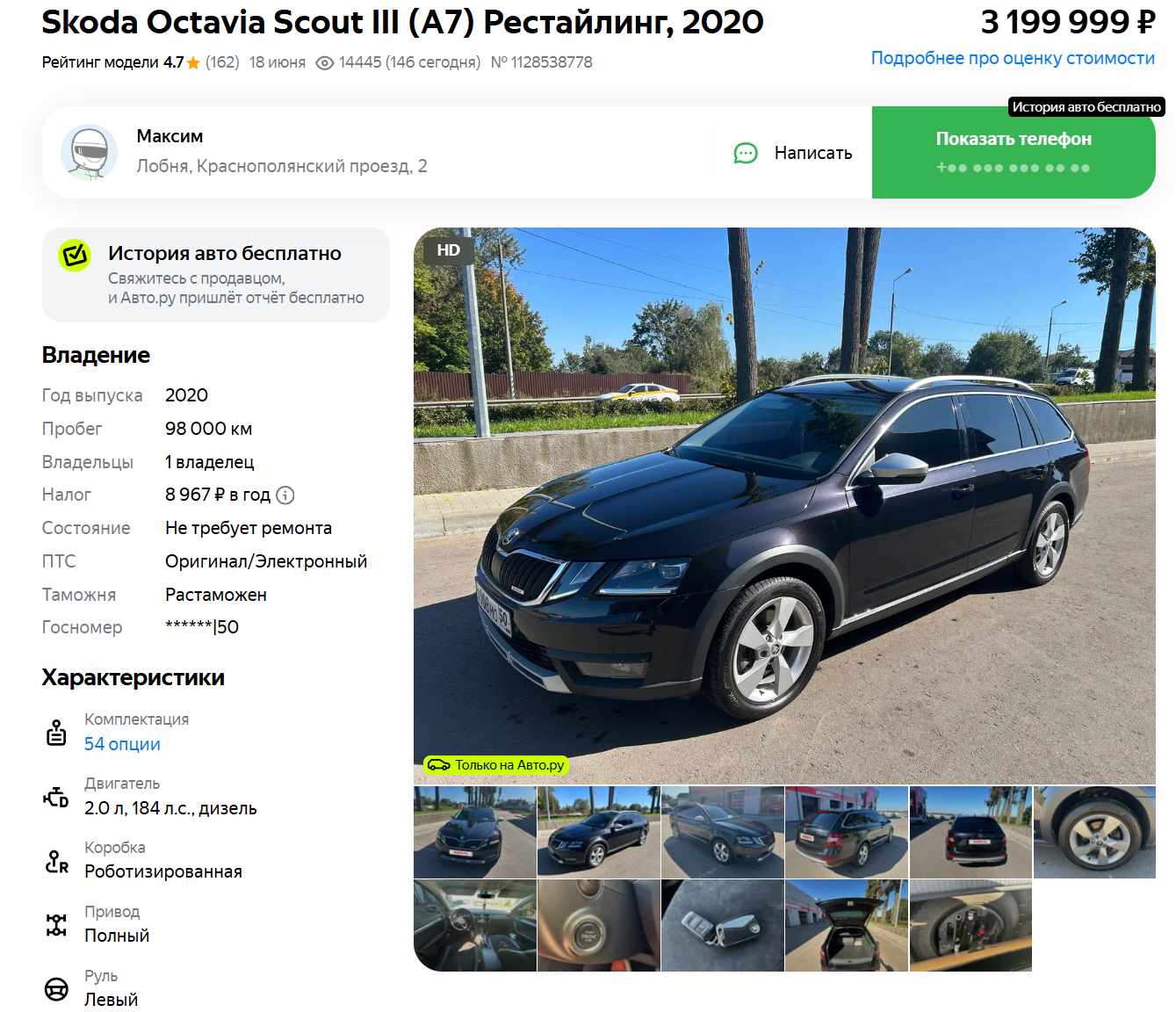Click the tax info circle icon

pos(285,495)
